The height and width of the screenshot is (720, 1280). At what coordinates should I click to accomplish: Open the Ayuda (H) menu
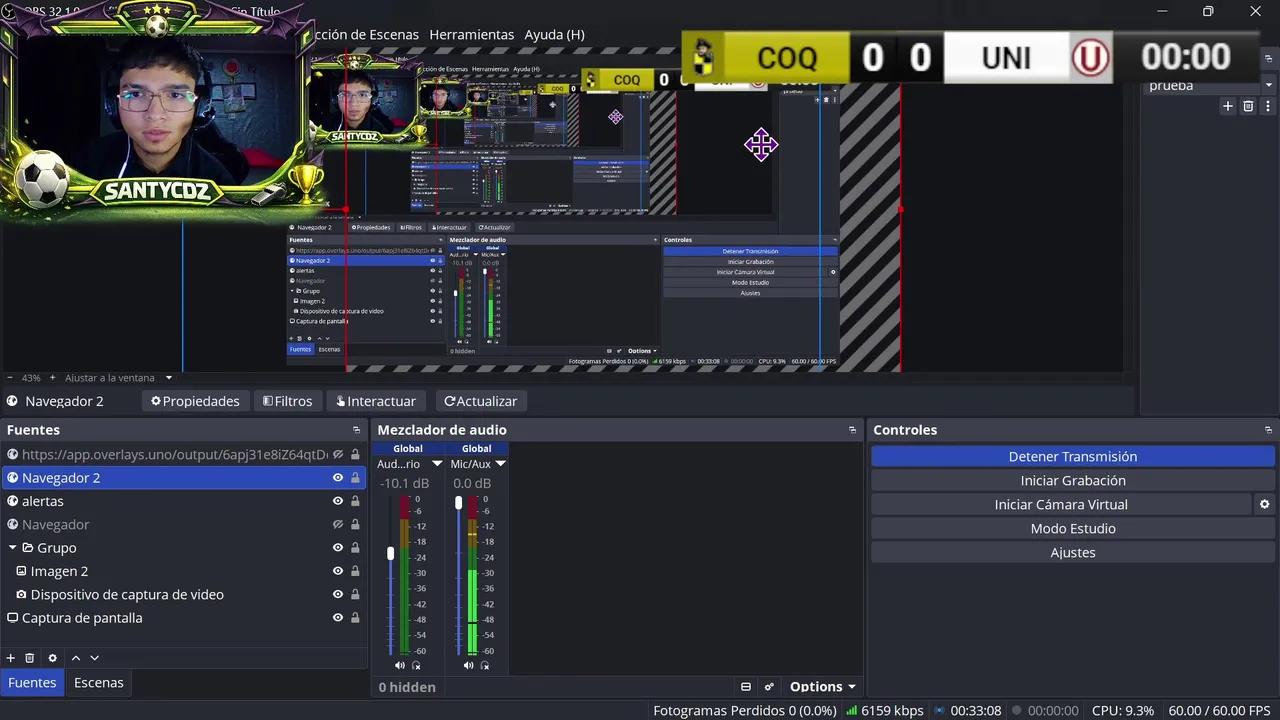[555, 34]
